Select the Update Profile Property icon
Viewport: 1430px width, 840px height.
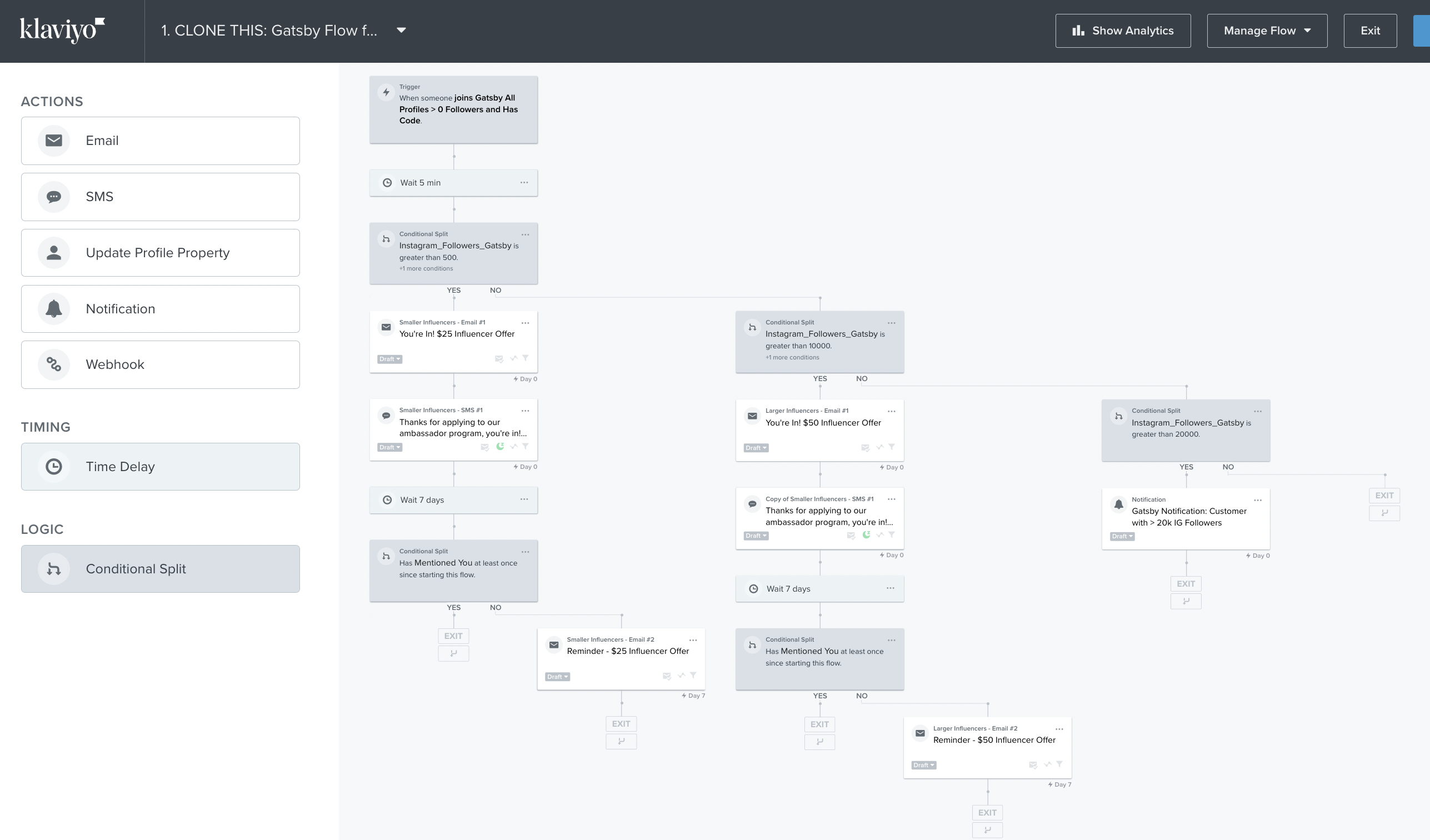[54, 253]
